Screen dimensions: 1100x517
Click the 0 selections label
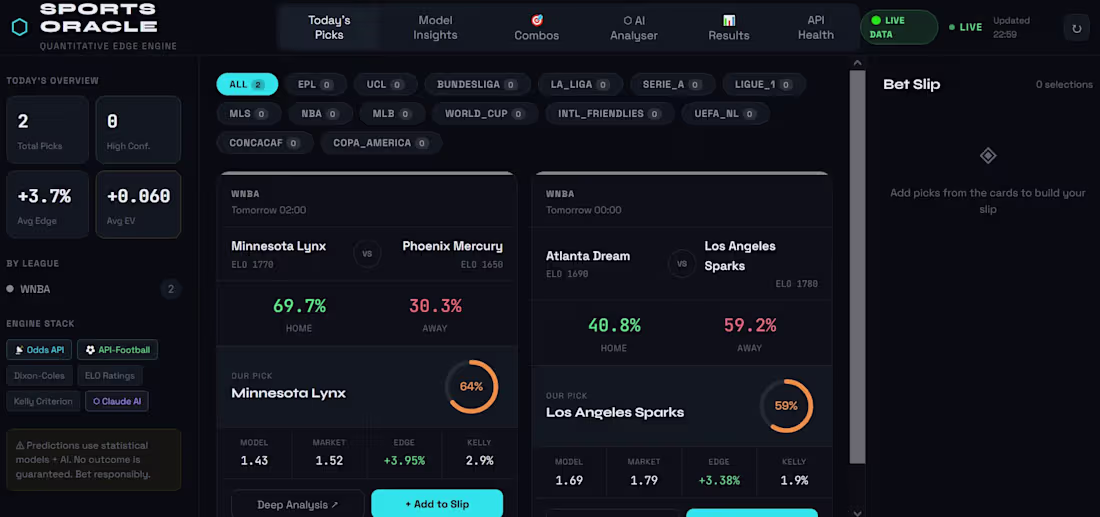(1064, 85)
